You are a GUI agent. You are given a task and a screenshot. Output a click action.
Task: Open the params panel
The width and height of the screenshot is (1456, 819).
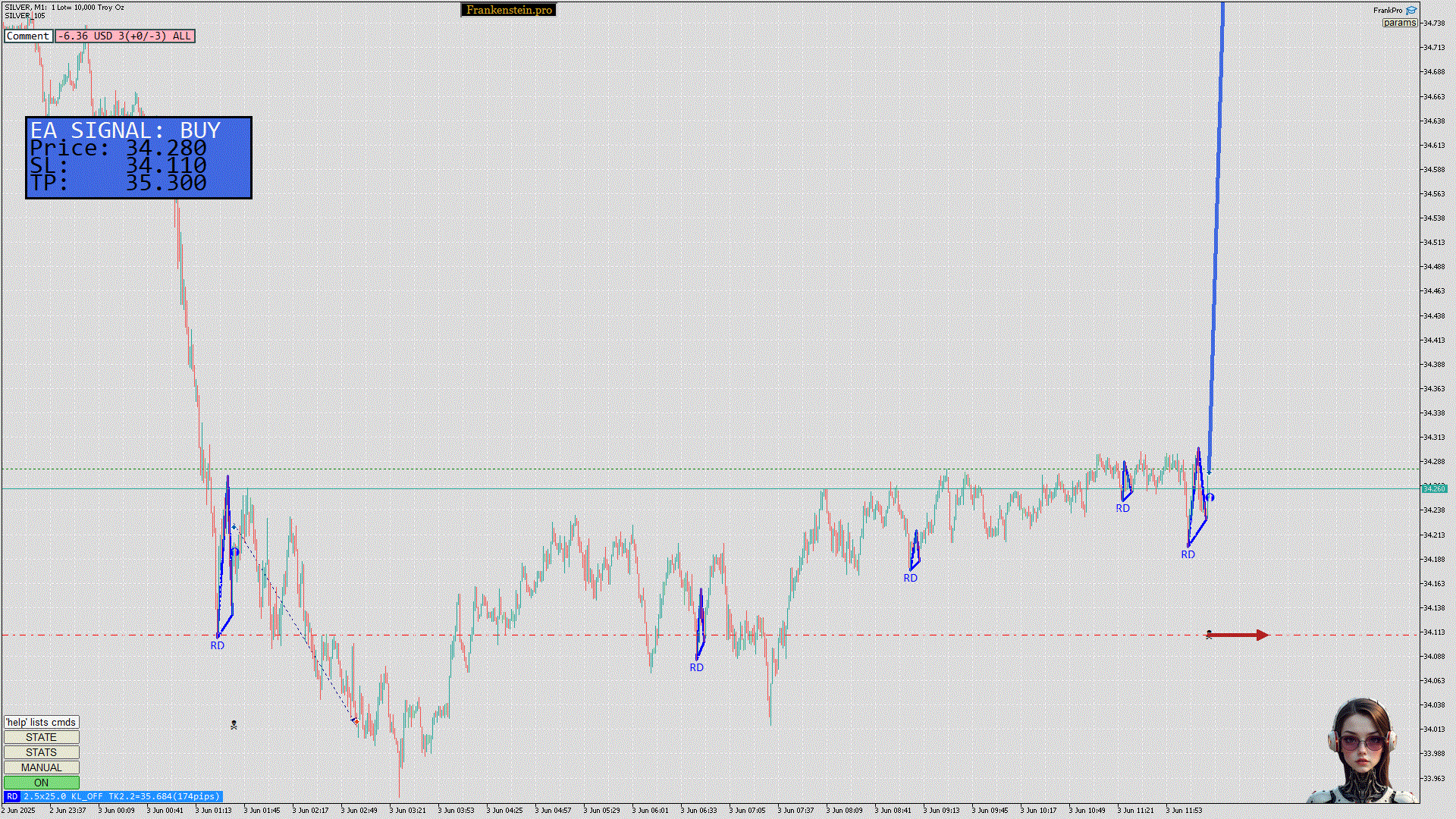(1399, 23)
